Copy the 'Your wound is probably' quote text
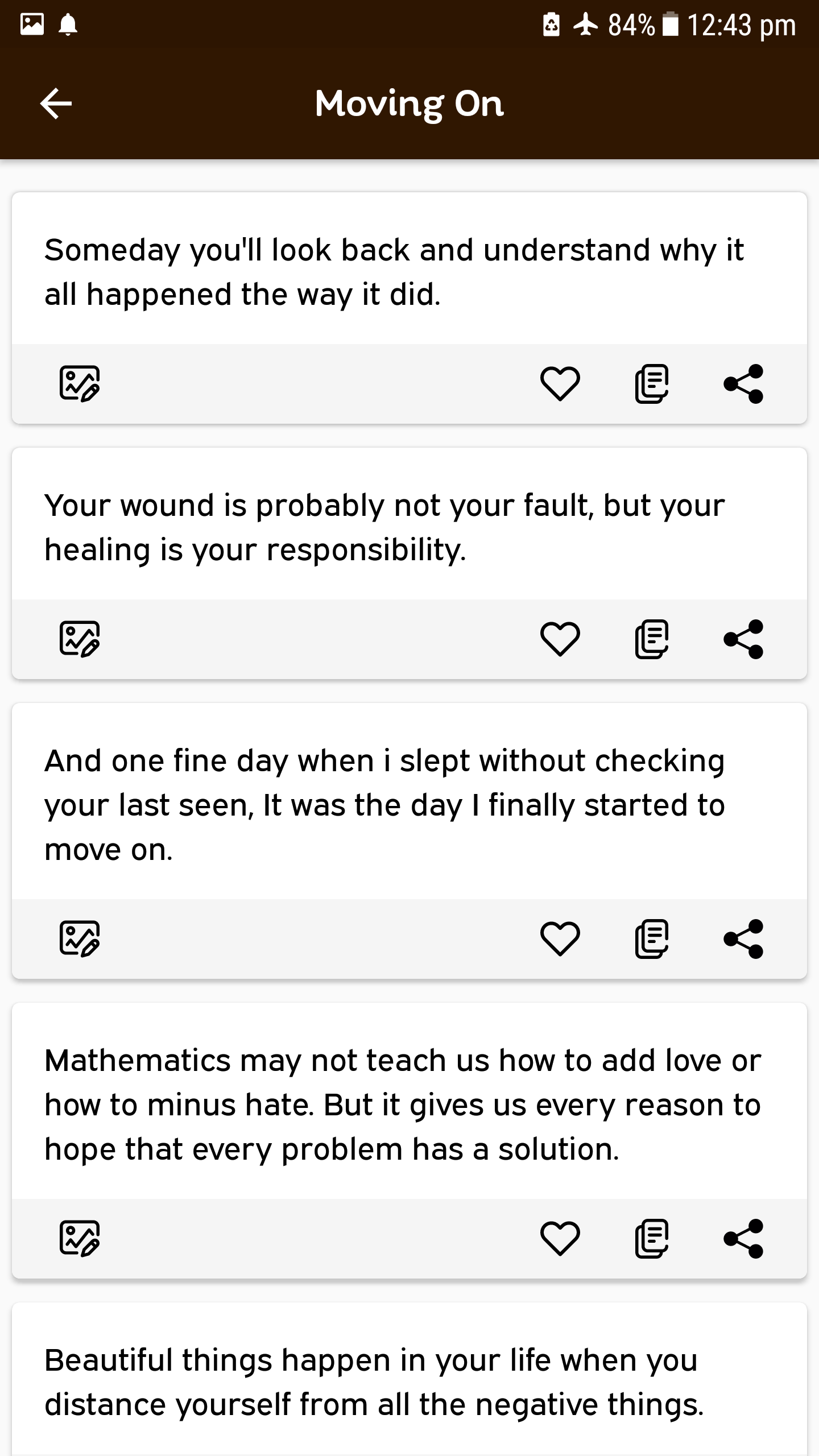 coord(652,639)
